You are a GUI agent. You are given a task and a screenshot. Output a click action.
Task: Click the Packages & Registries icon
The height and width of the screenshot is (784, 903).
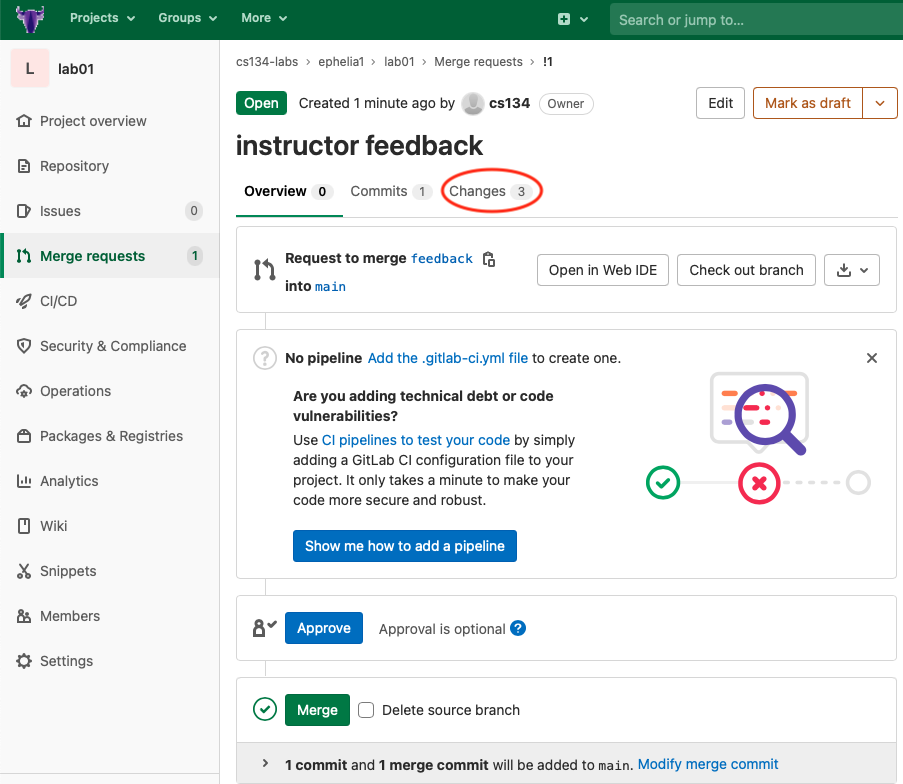click(x=24, y=436)
